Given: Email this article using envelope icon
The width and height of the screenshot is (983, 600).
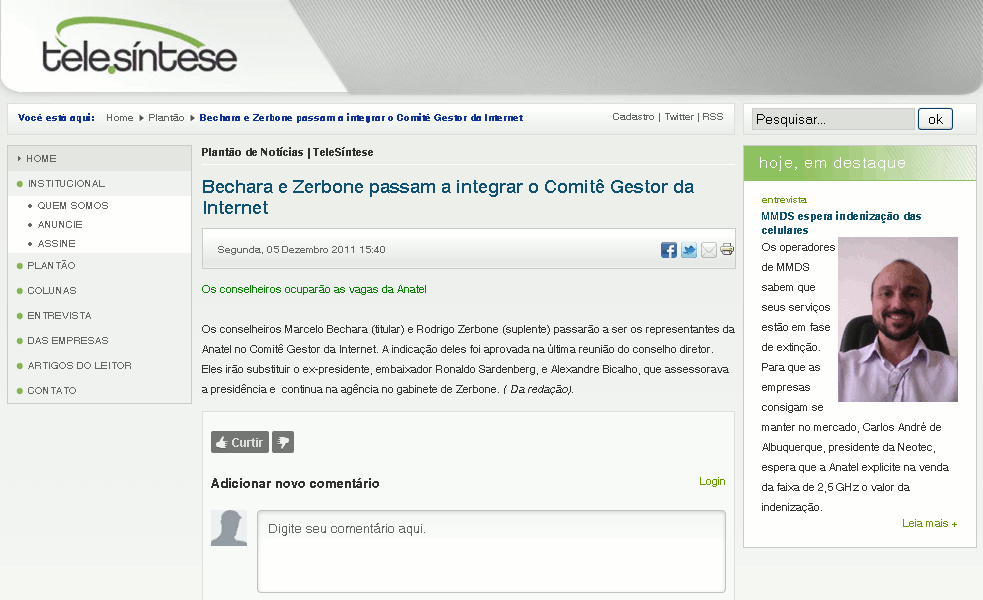Looking at the screenshot, I should 707,250.
